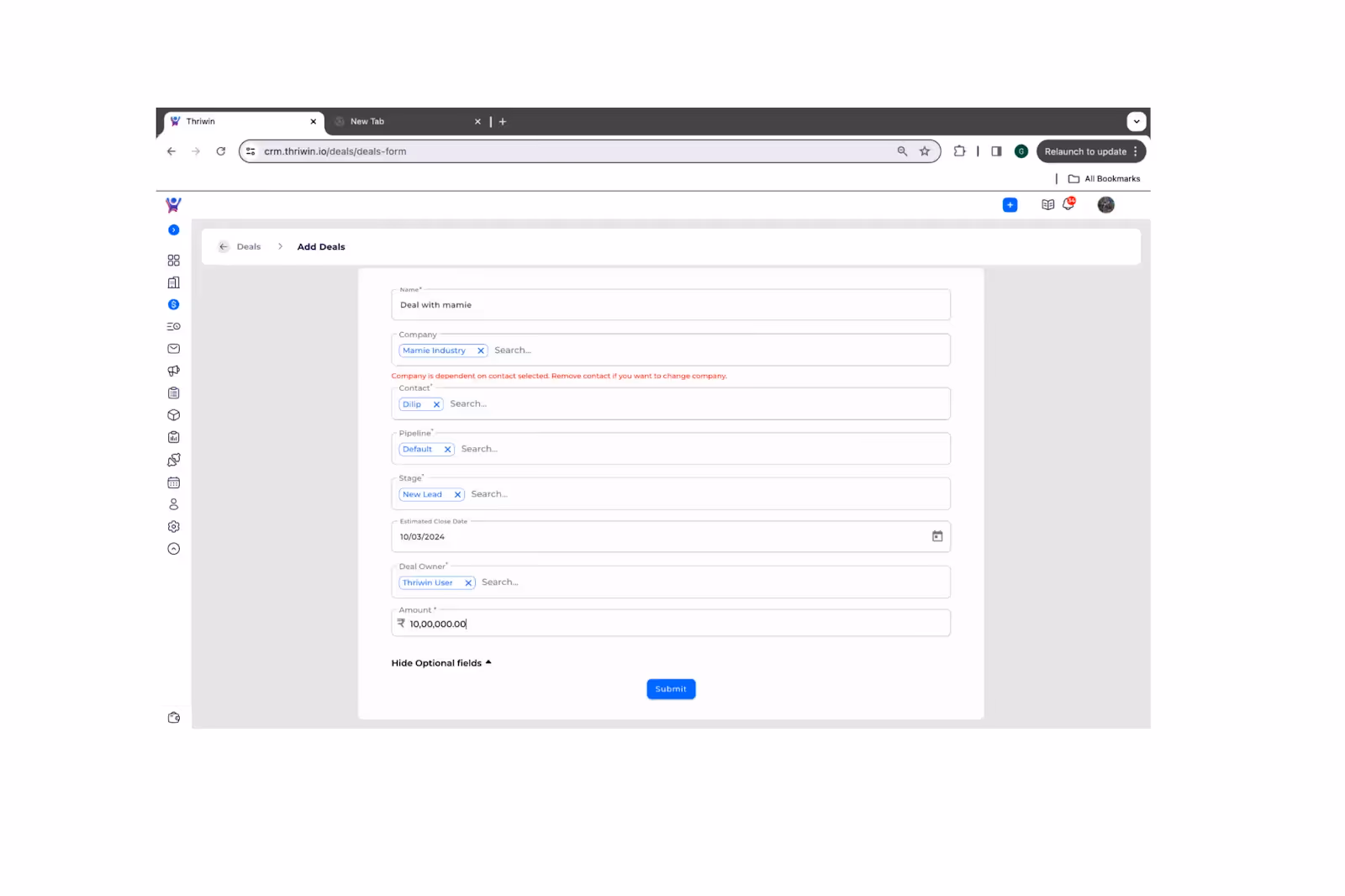Open the dashboard grid icon
Viewport: 1345px width, 896px height.
pos(173,261)
